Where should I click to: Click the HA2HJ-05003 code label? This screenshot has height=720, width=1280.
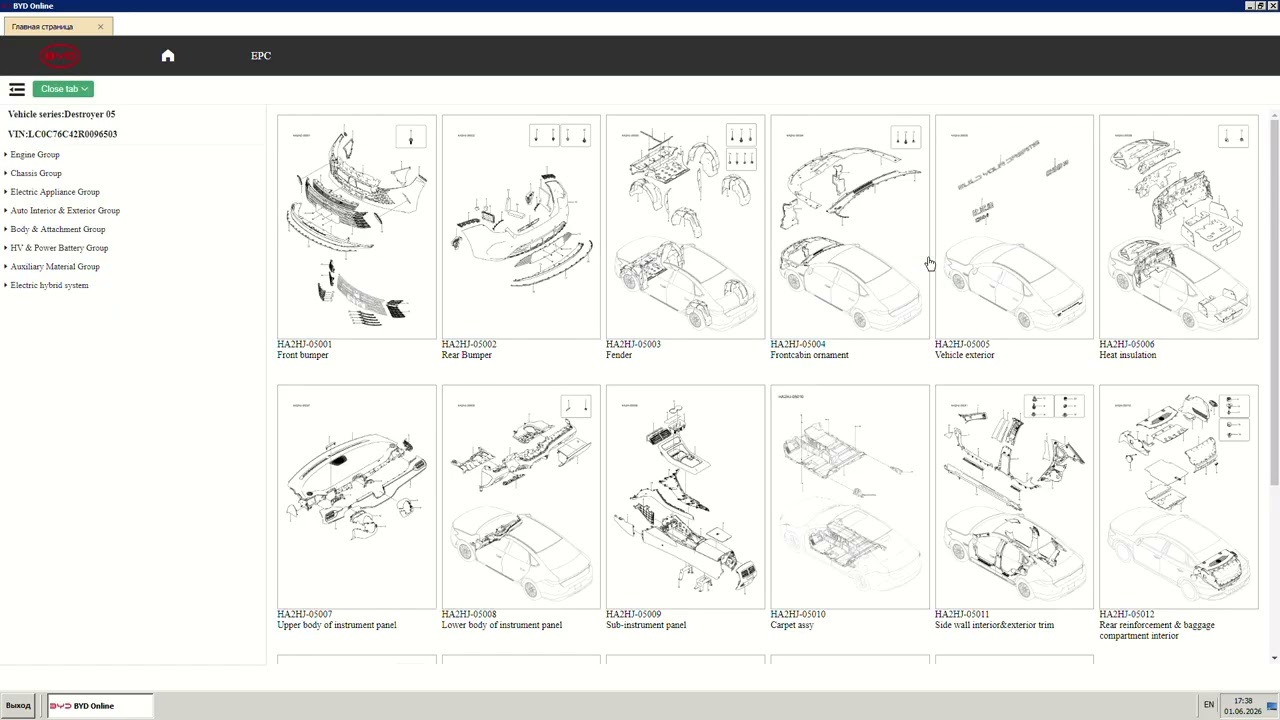(633, 344)
